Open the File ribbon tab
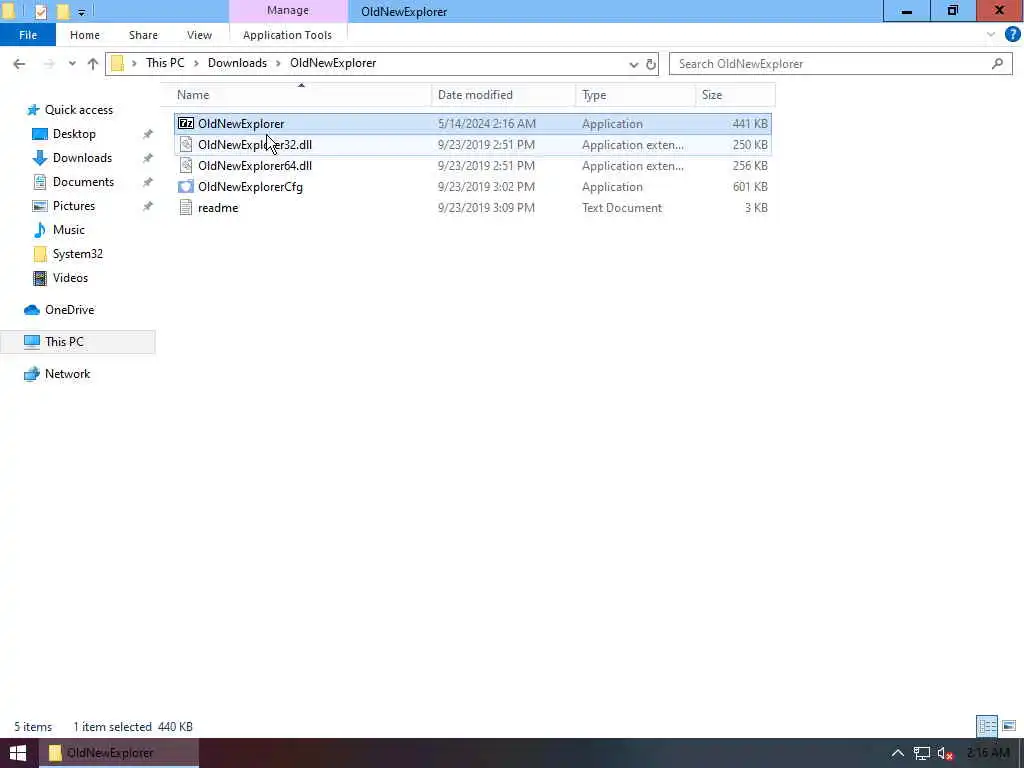The height and width of the screenshot is (768, 1024). pos(27,35)
